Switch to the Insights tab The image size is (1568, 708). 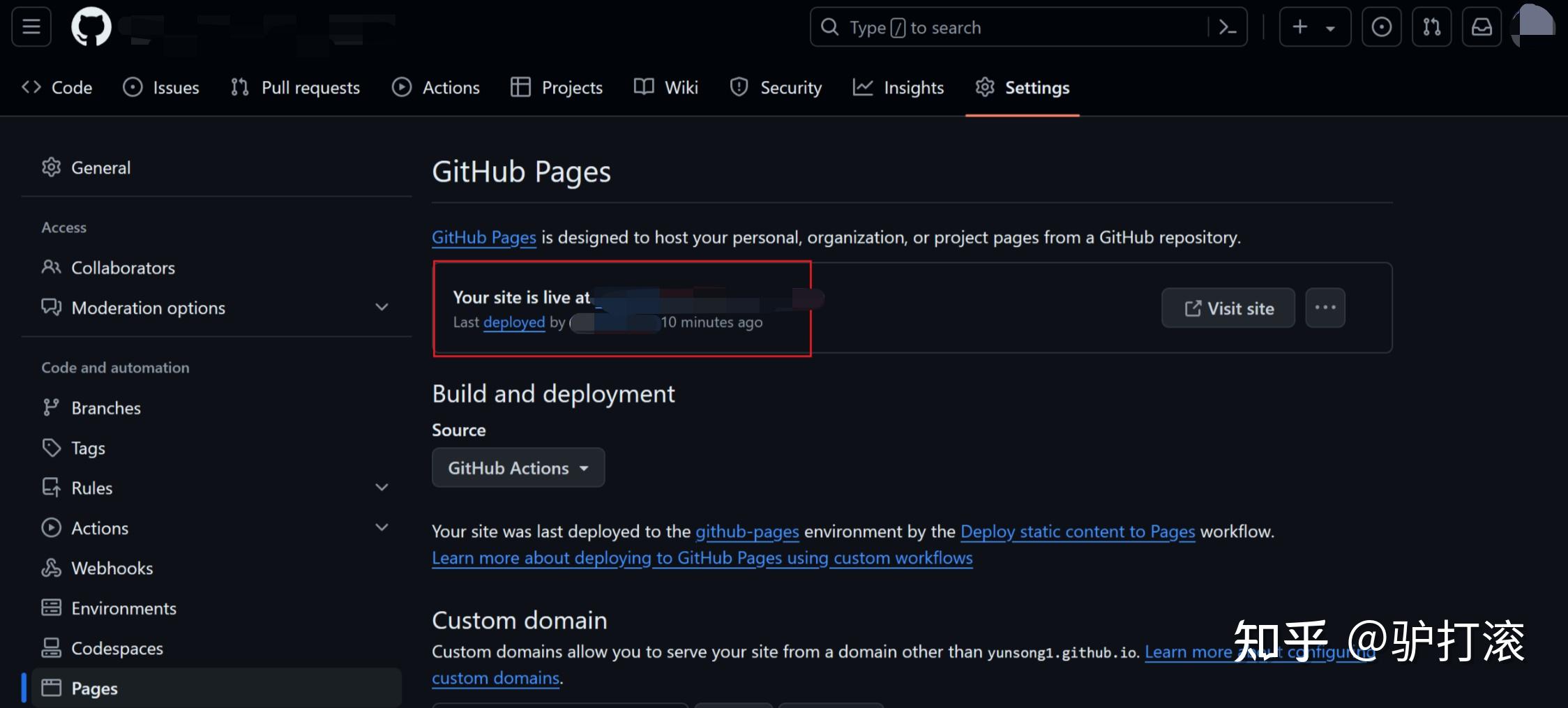898,88
